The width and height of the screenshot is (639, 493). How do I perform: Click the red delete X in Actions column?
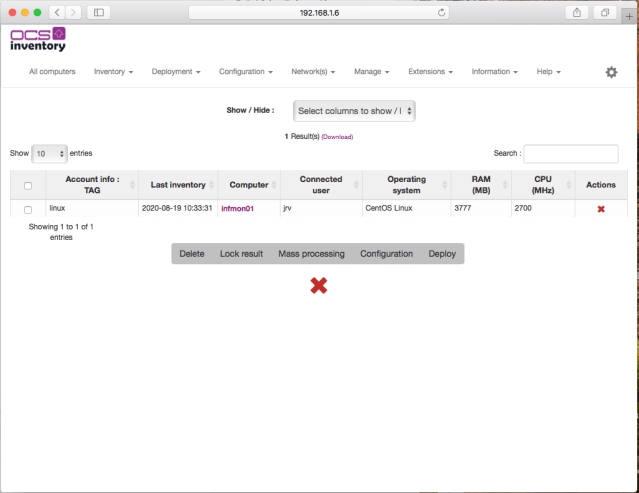pos(601,209)
